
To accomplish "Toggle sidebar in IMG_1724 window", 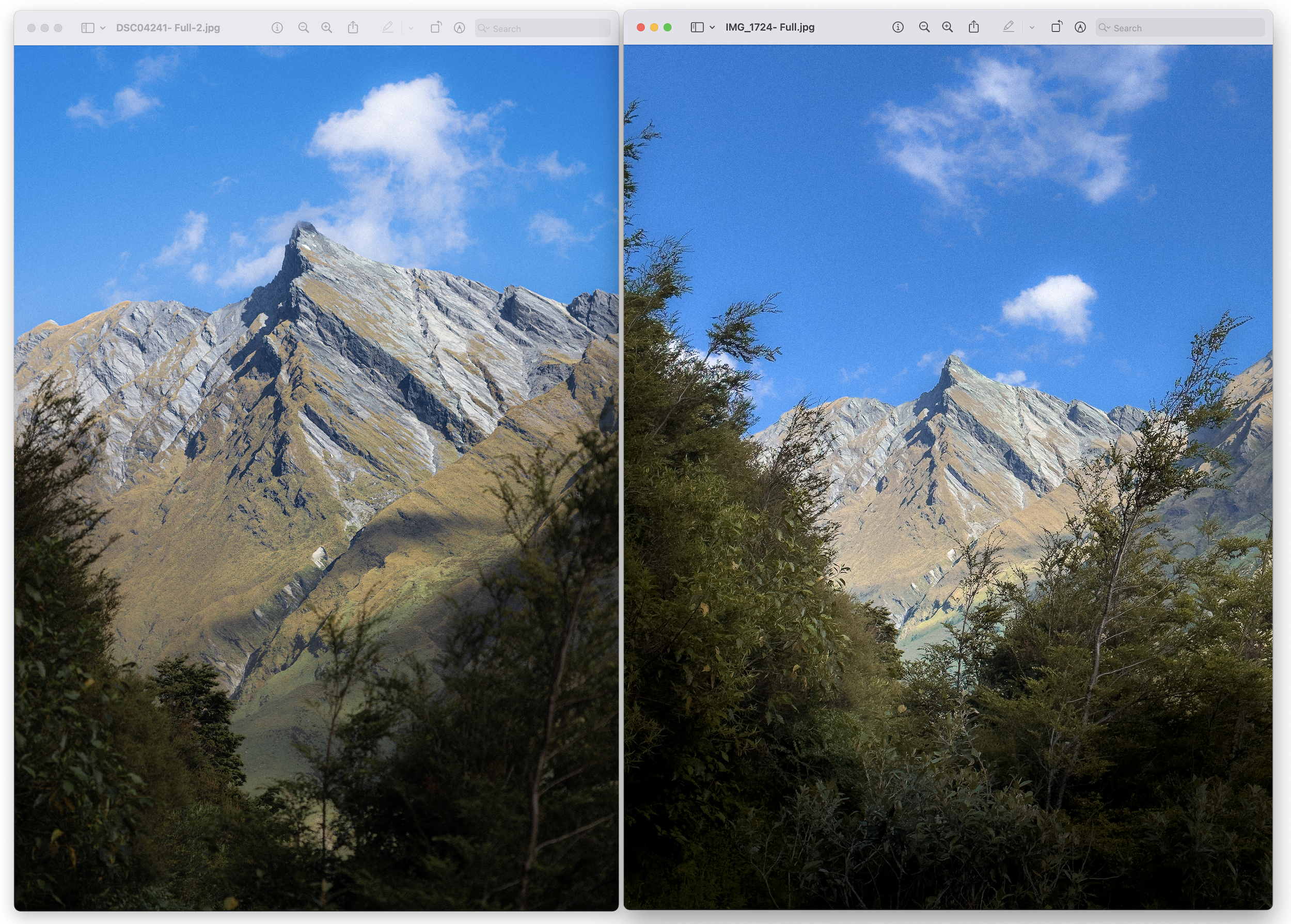I will coord(697,27).
